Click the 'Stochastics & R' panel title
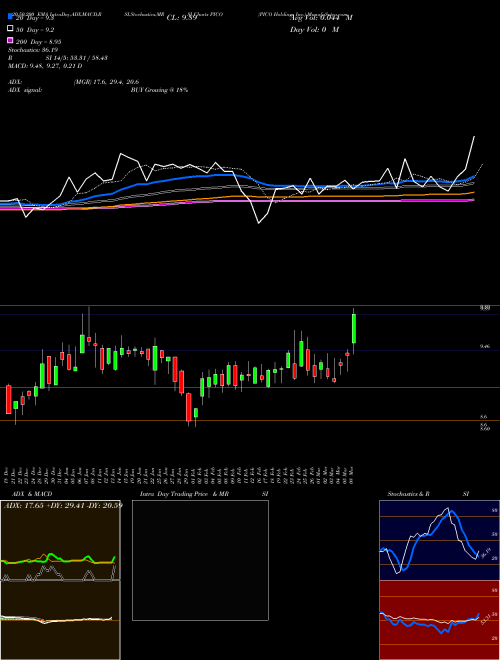The height and width of the screenshot is (660, 500). (x=409, y=494)
